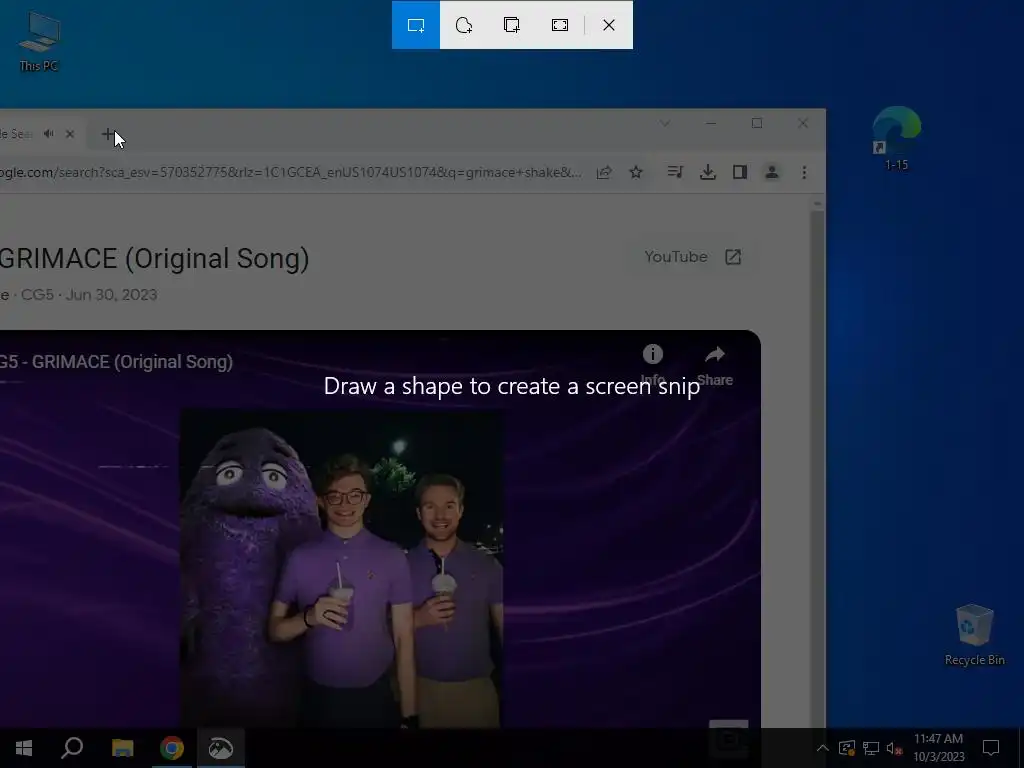The image size is (1024, 768).
Task: Select the Rectangular Snip mode
Action: 416,25
